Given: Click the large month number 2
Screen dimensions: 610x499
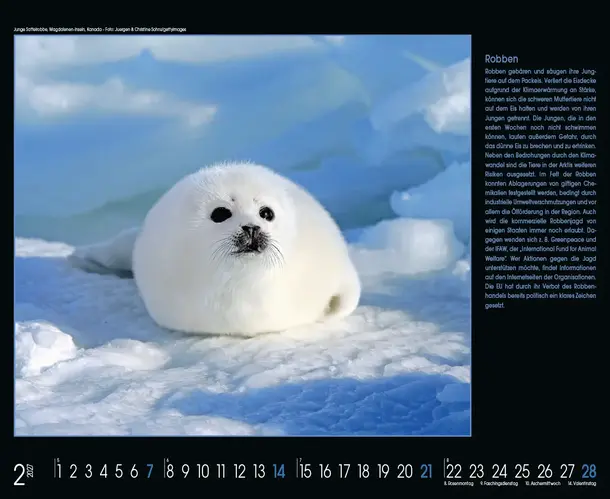Looking at the screenshot, I should (x=19, y=473).
